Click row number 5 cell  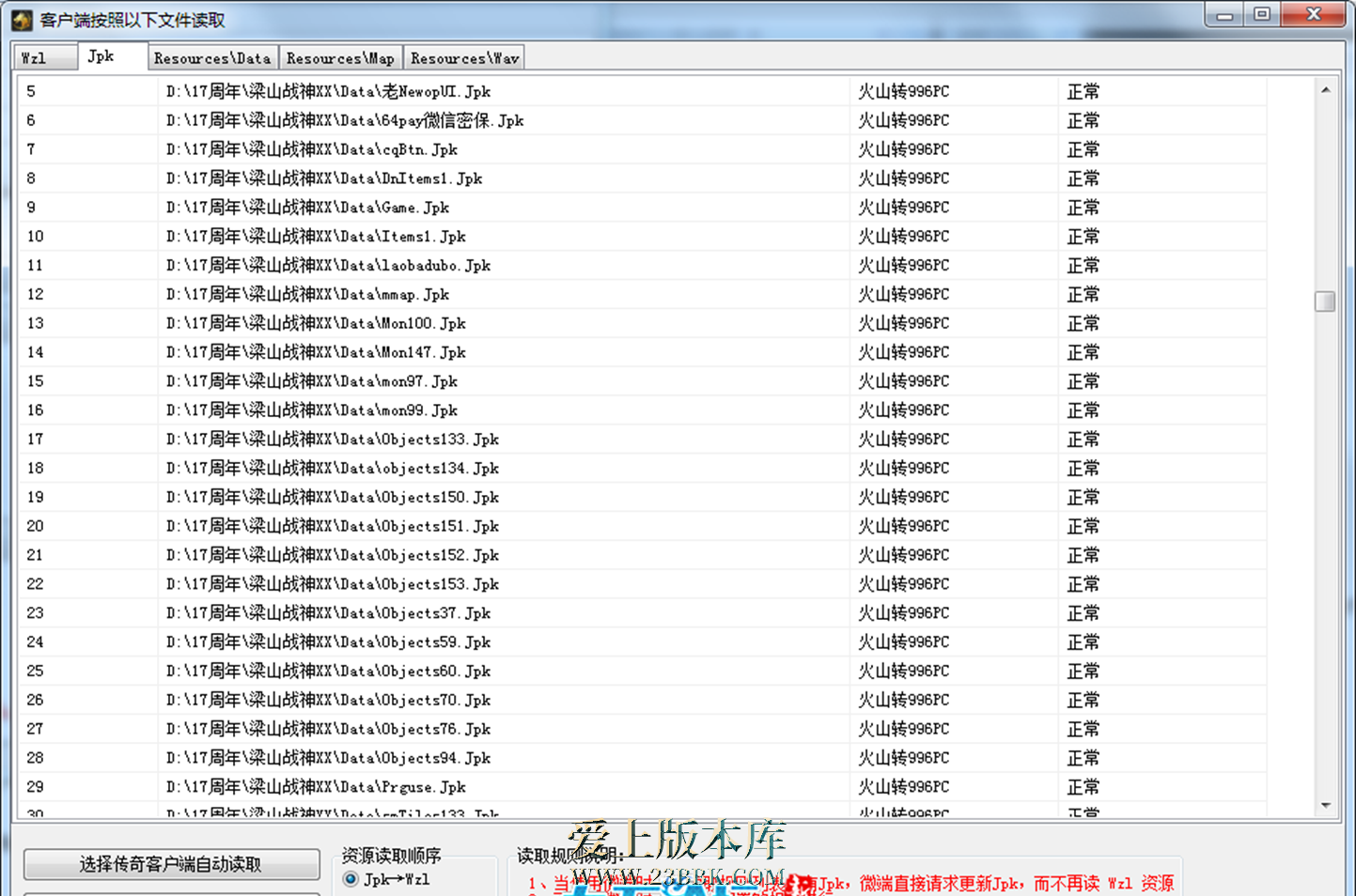[88, 91]
